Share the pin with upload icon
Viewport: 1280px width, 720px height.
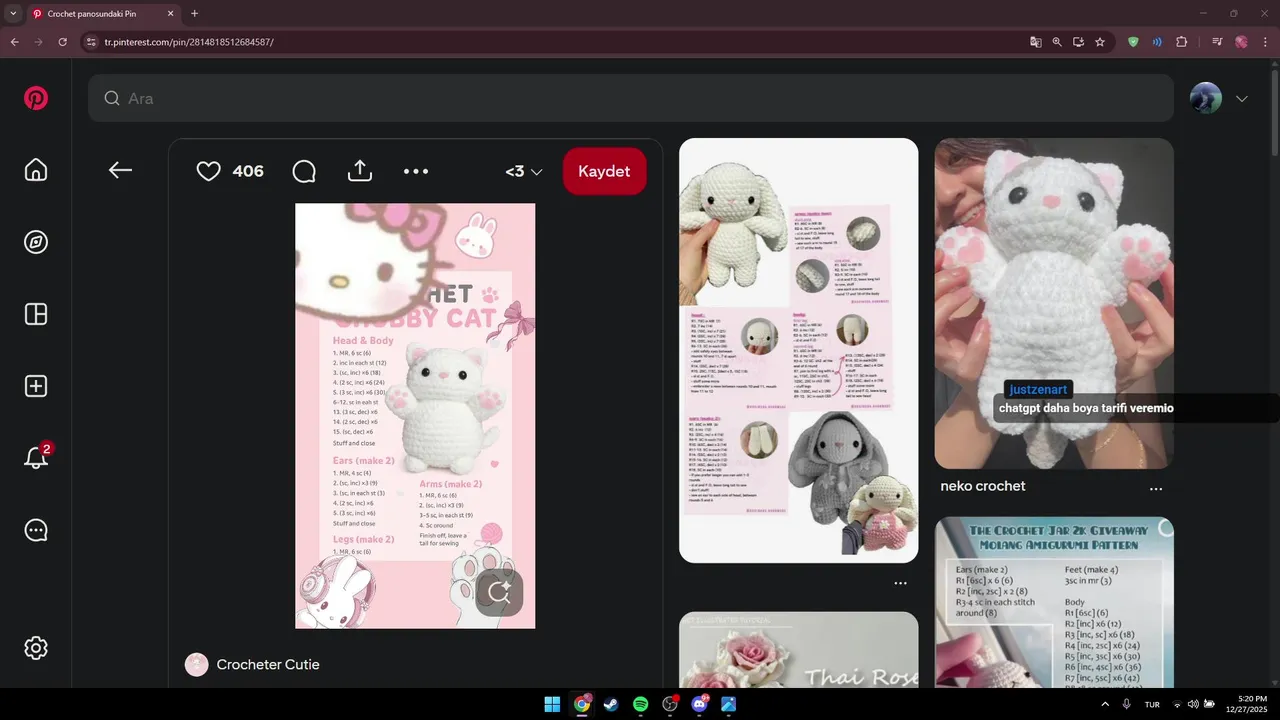point(360,171)
